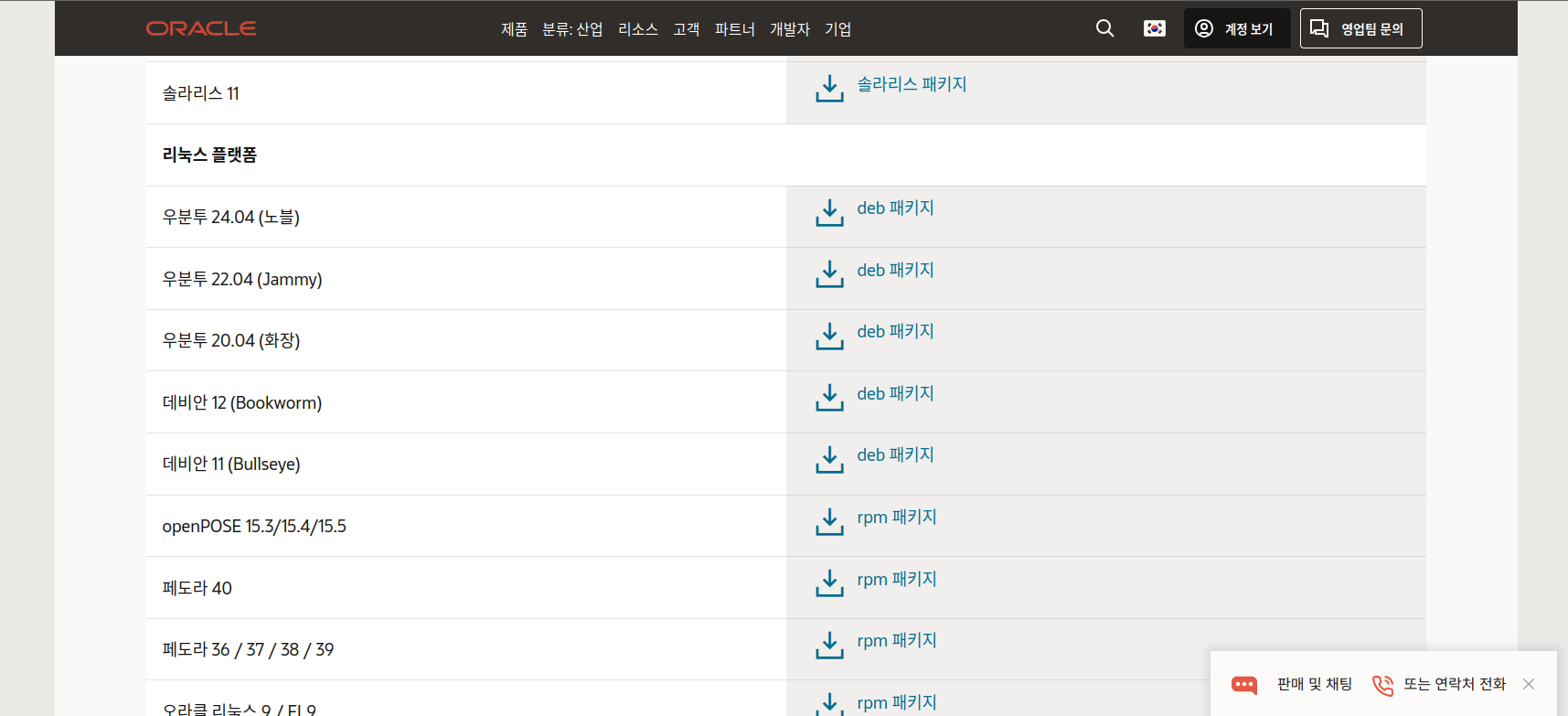The width and height of the screenshot is (1568, 716).
Task: Click 또는 연락처 전화 in popup
Action: pyautogui.click(x=1455, y=684)
